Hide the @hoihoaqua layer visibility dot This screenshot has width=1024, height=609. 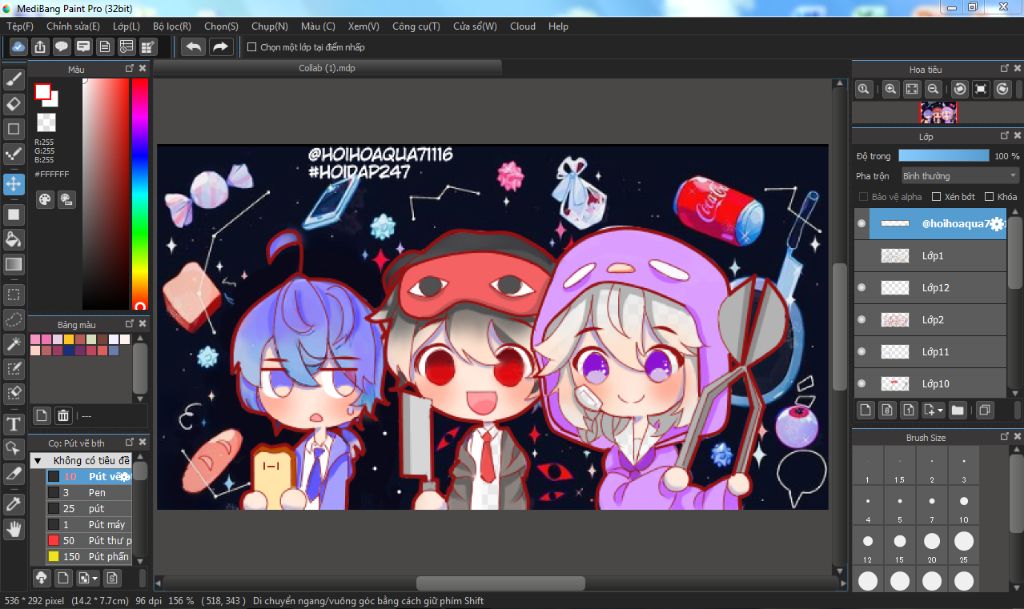[x=861, y=223]
